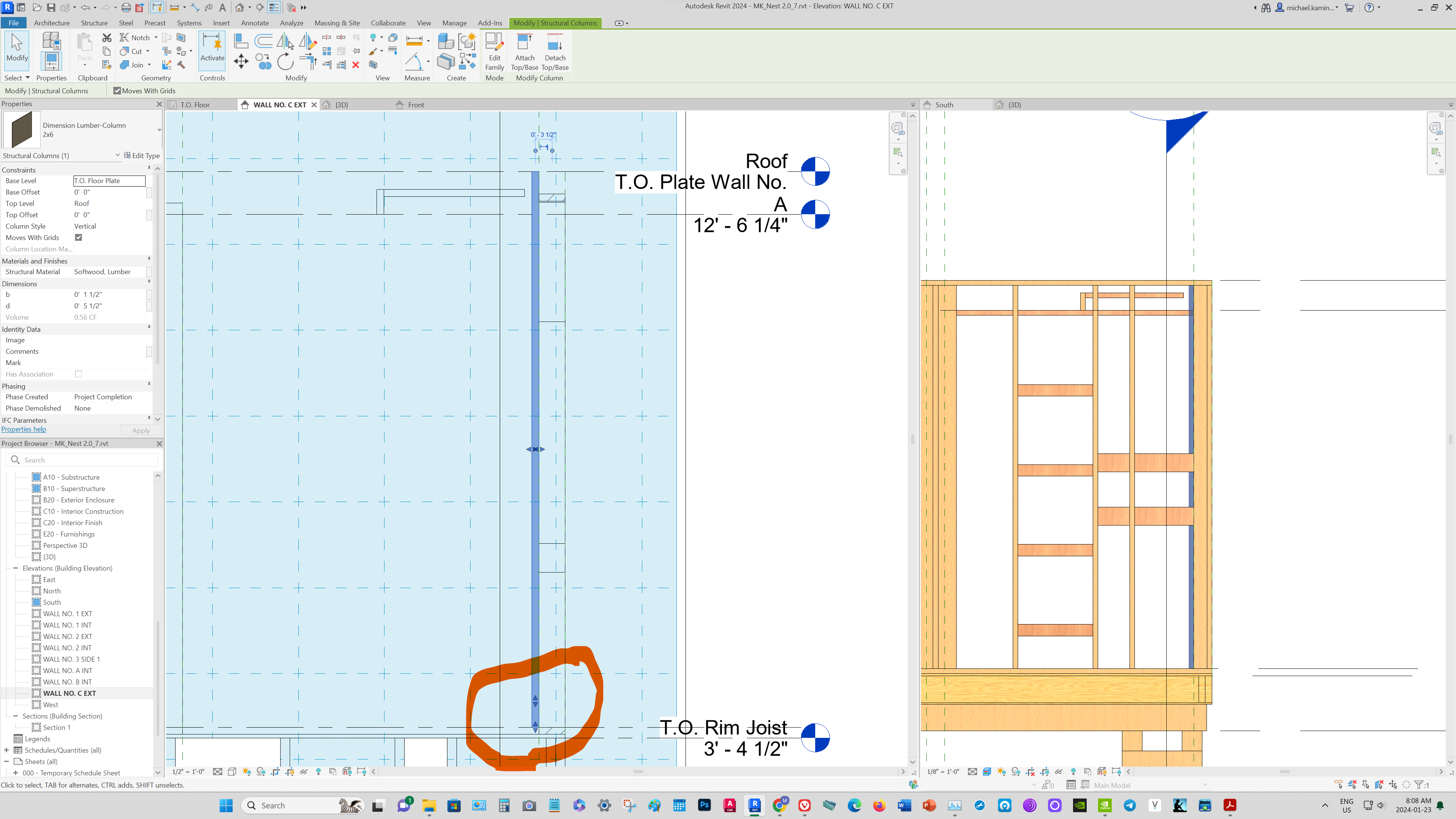Image resolution: width=1456 pixels, height=819 pixels.
Task: Click the Visual Style icon in view control bar
Action: (232, 772)
